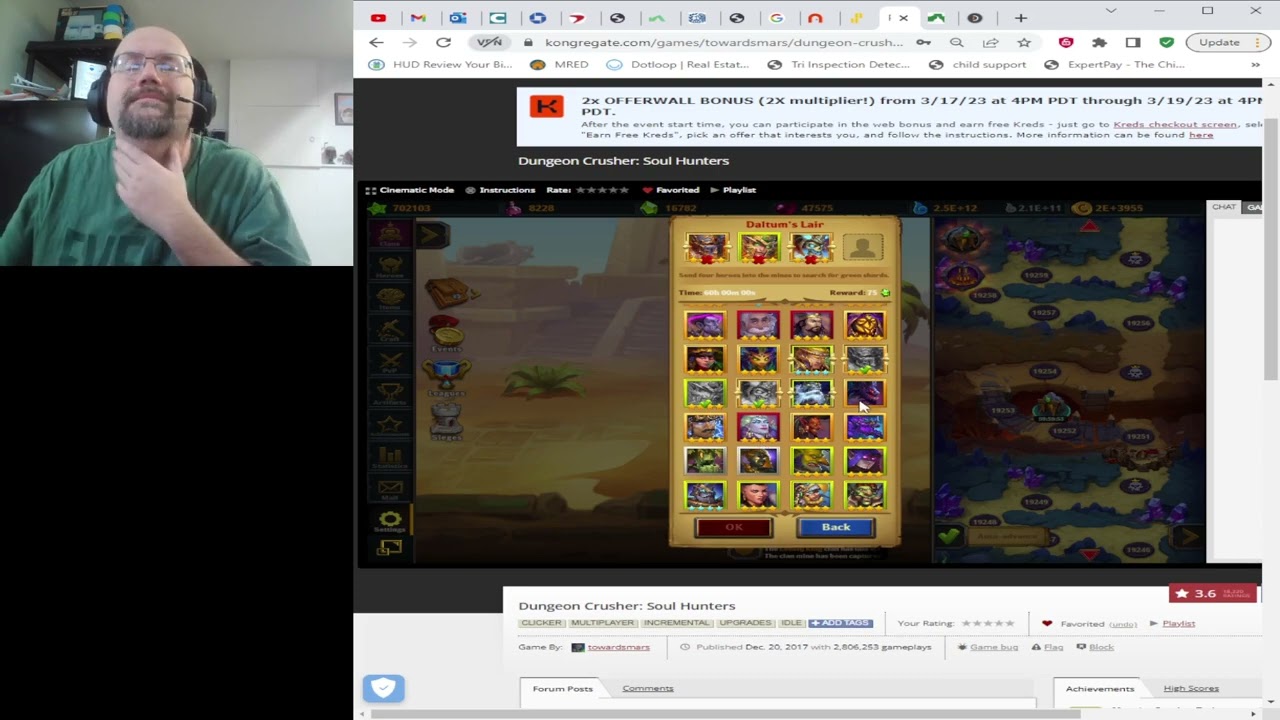
Task: Open the Gmail browser tab
Action: [418, 18]
